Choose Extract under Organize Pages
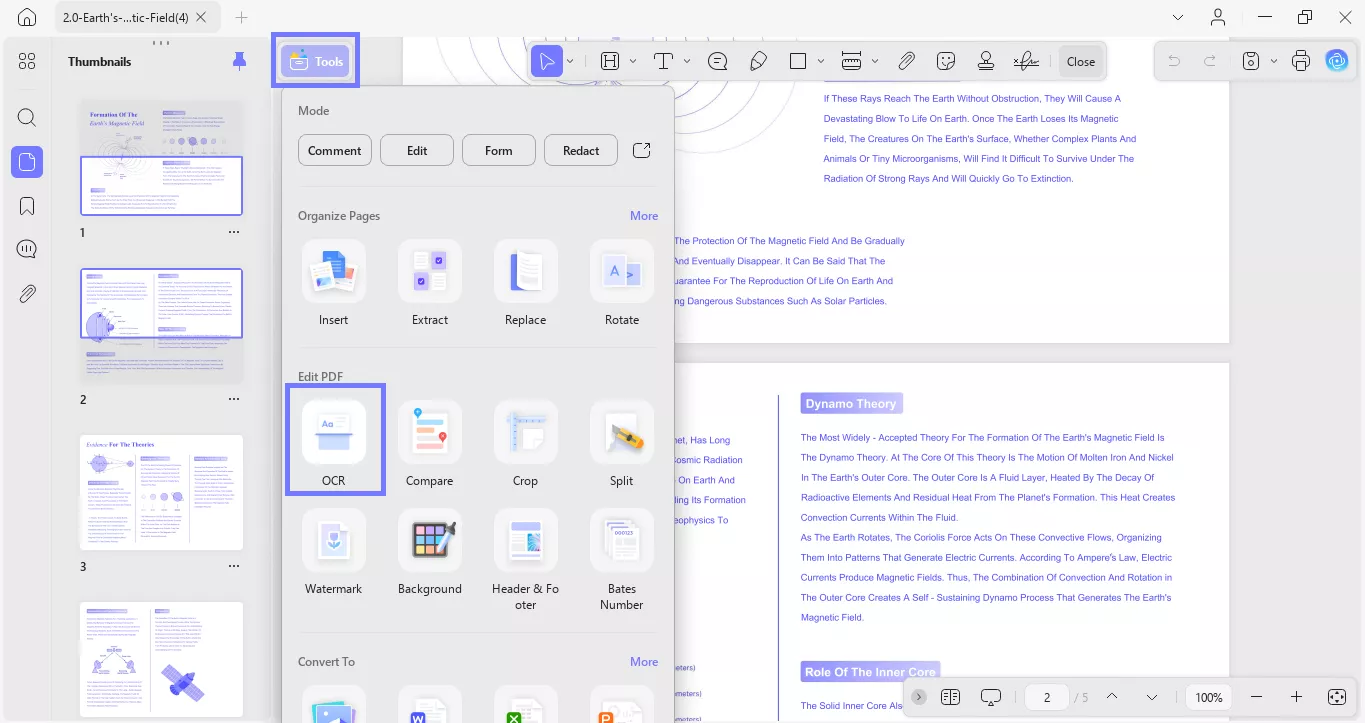Image resolution: width=1365 pixels, height=723 pixels. pos(430,284)
